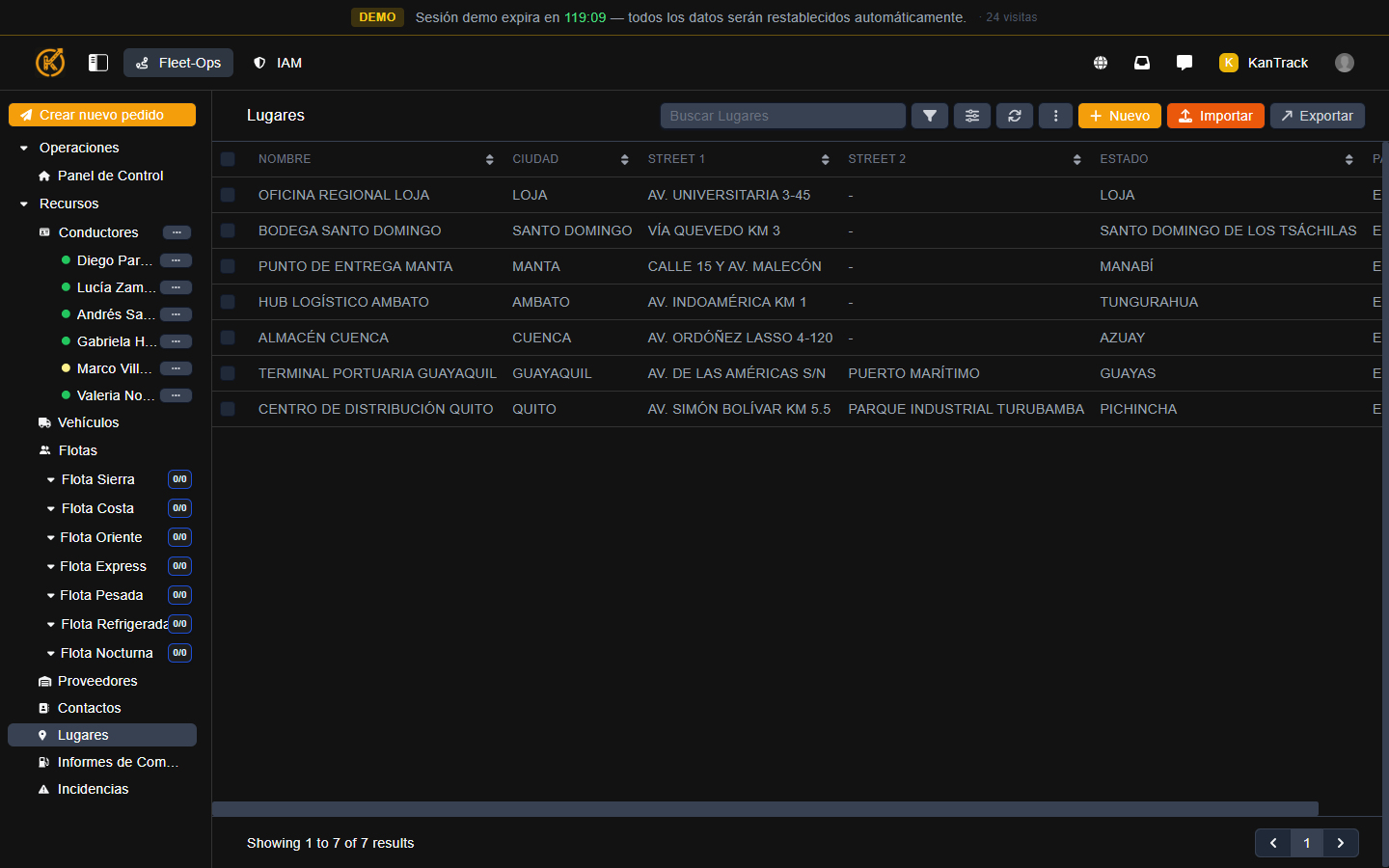Focus the Buscar Lugares search field
The height and width of the screenshot is (868, 1389).
pos(782,116)
